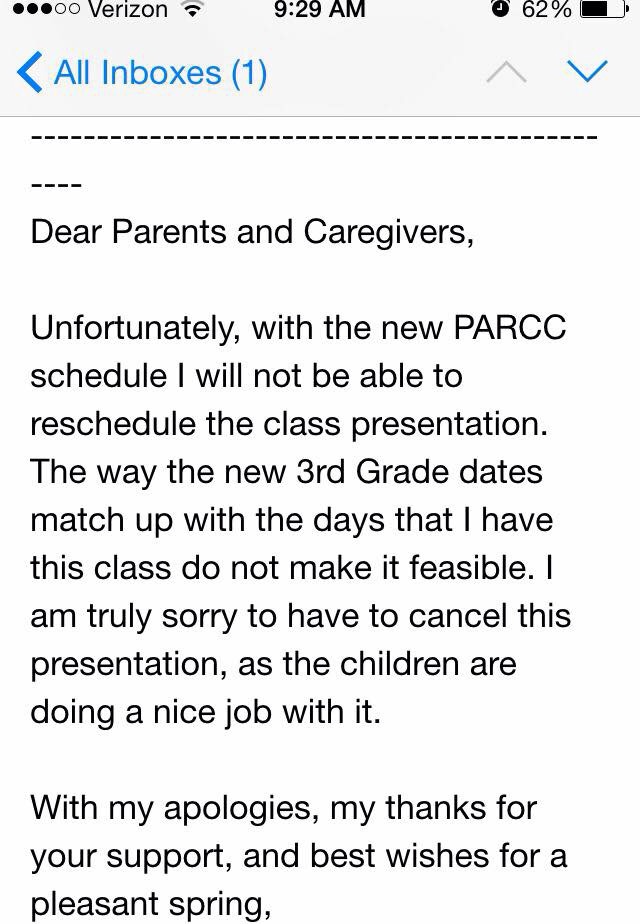Tap the 9:29 AM clock
The width and height of the screenshot is (640, 924).
tap(319, 10)
